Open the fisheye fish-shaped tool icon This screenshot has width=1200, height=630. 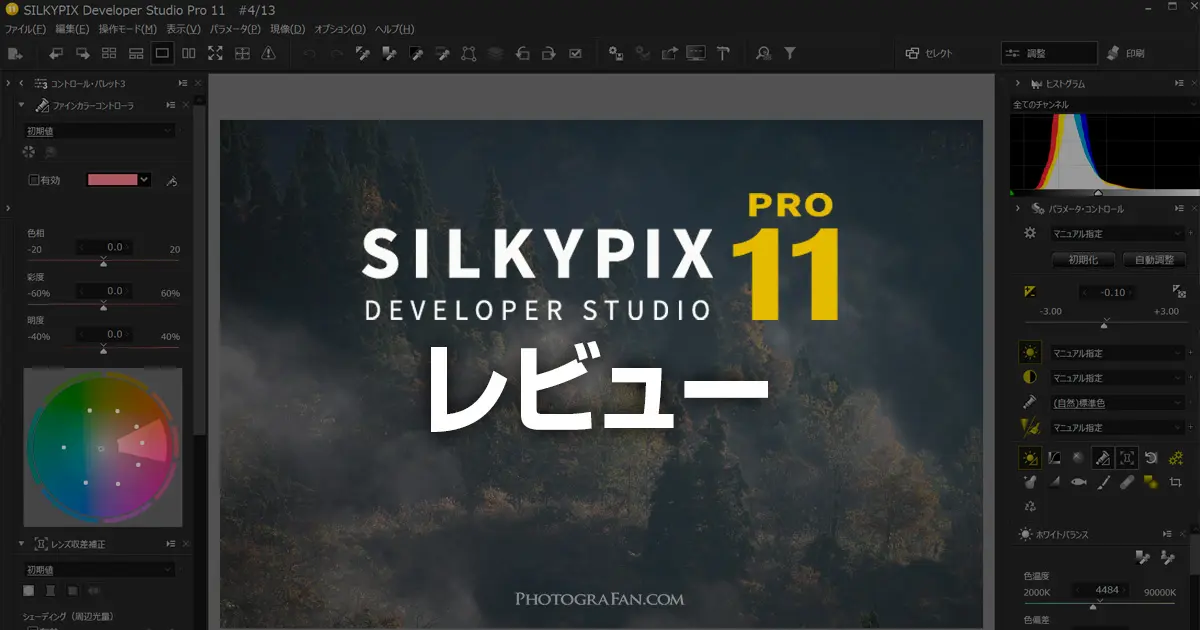click(1078, 482)
